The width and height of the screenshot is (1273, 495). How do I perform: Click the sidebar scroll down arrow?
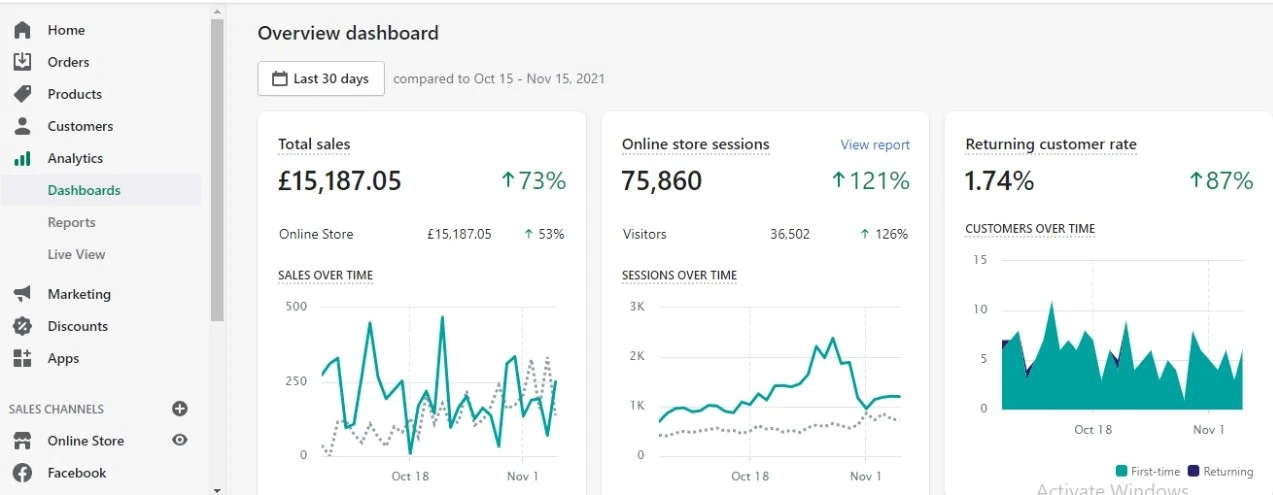coord(217,489)
